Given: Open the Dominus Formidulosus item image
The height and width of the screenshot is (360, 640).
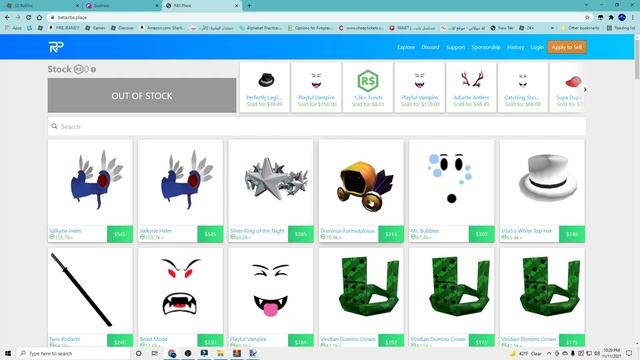Looking at the screenshot, I should coord(361,182).
